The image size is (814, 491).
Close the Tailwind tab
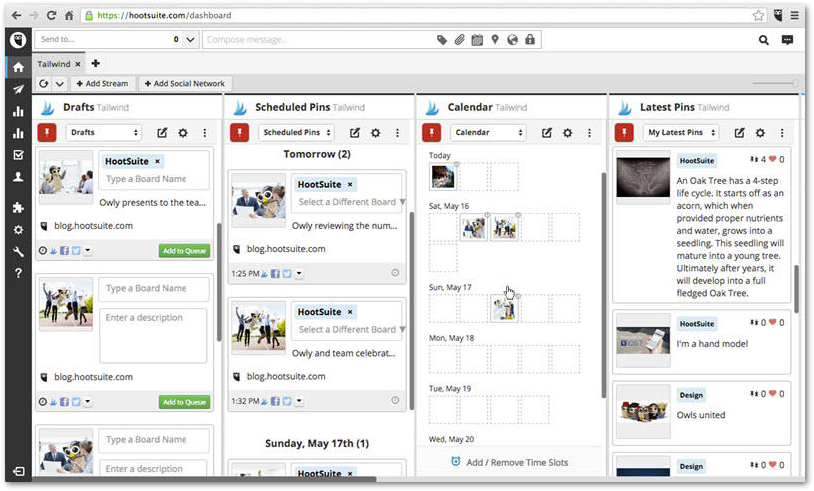(x=78, y=64)
